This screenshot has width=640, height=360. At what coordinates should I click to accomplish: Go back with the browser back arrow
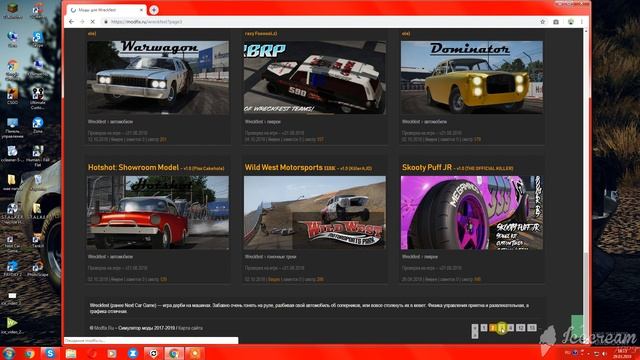(x=72, y=22)
